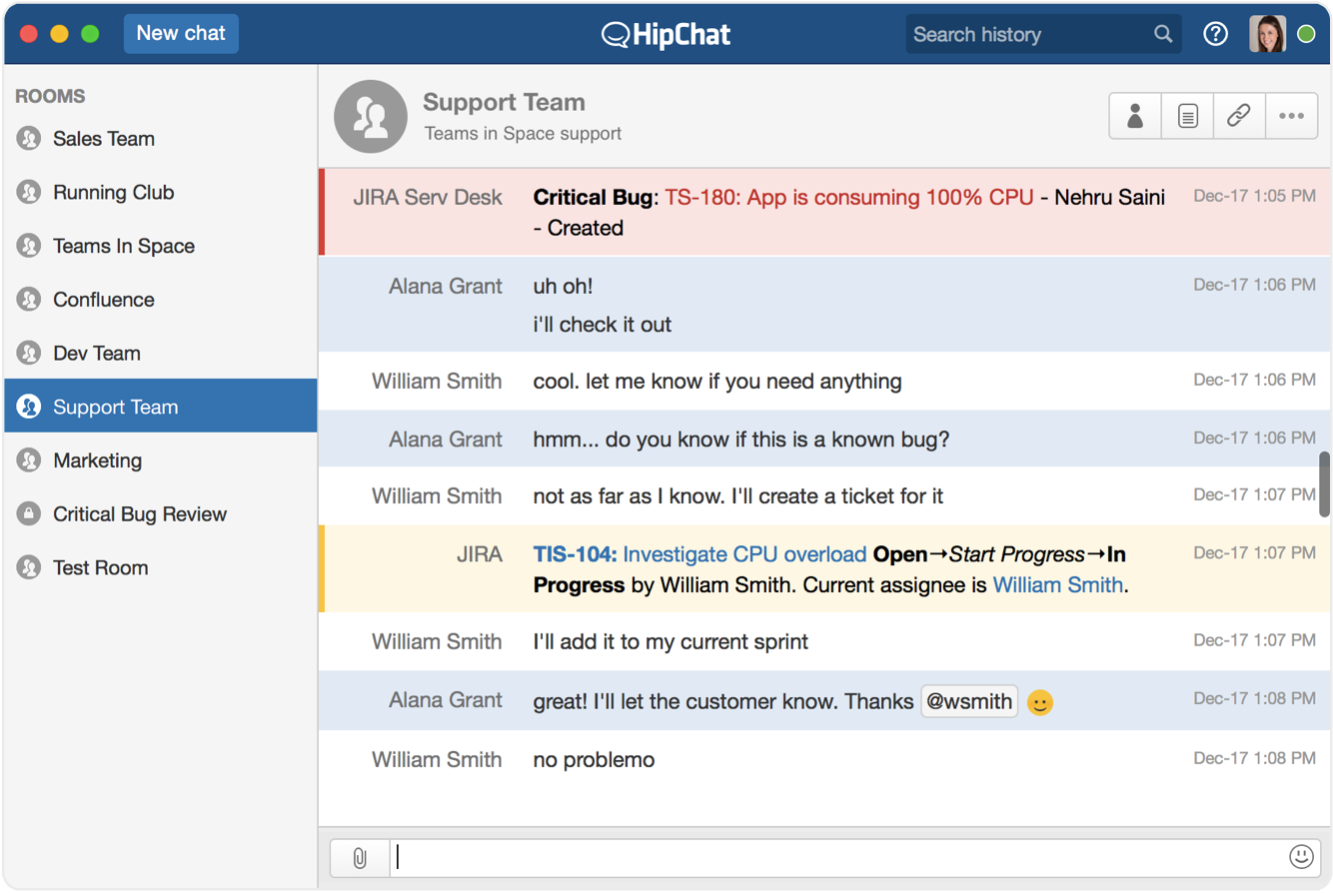
Task: Click the JIRA sender name
Action: tap(480, 554)
